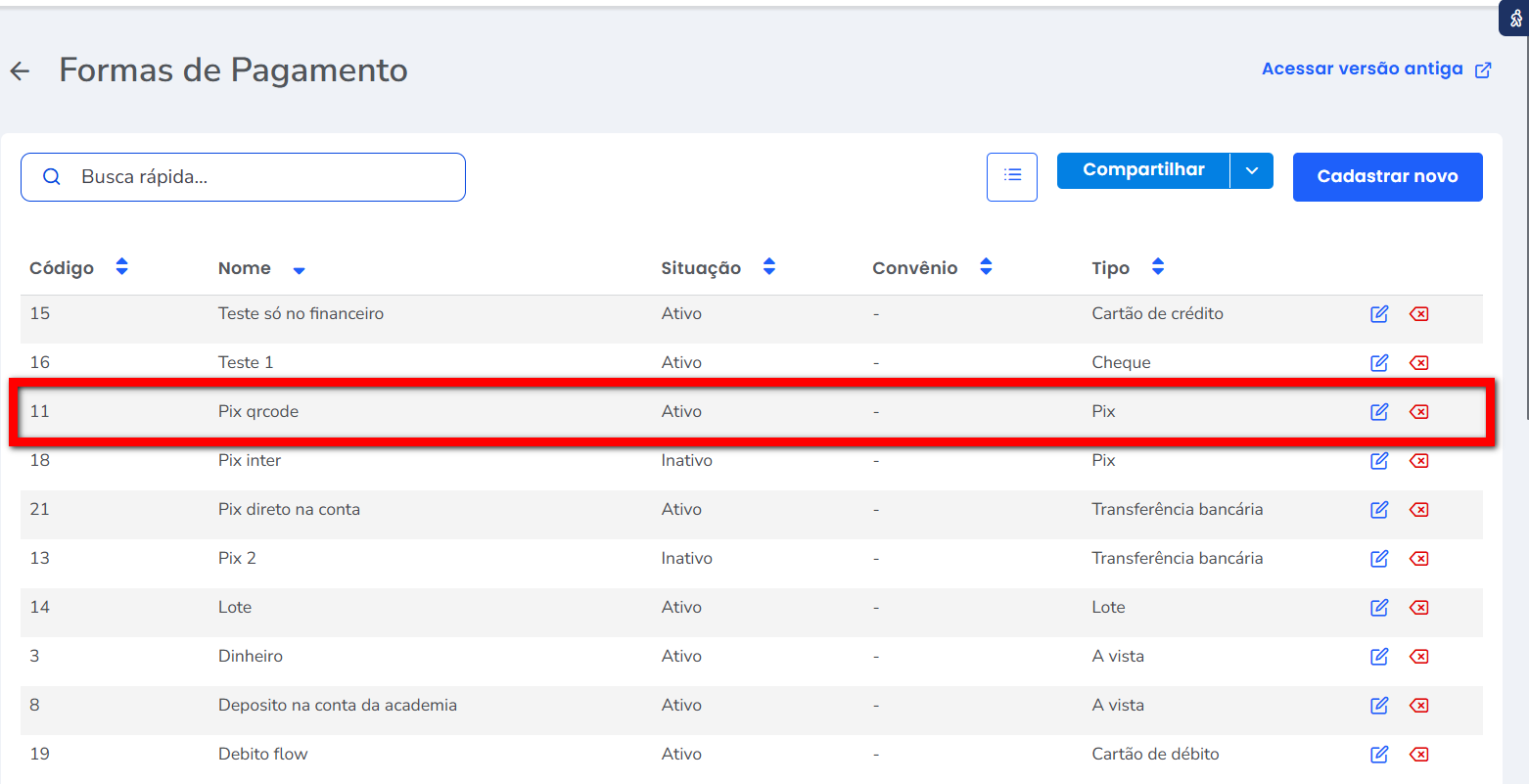Image resolution: width=1529 pixels, height=784 pixels.
Task: Edit Teste só no financeiro entry
Action: tap(1379, 314)
